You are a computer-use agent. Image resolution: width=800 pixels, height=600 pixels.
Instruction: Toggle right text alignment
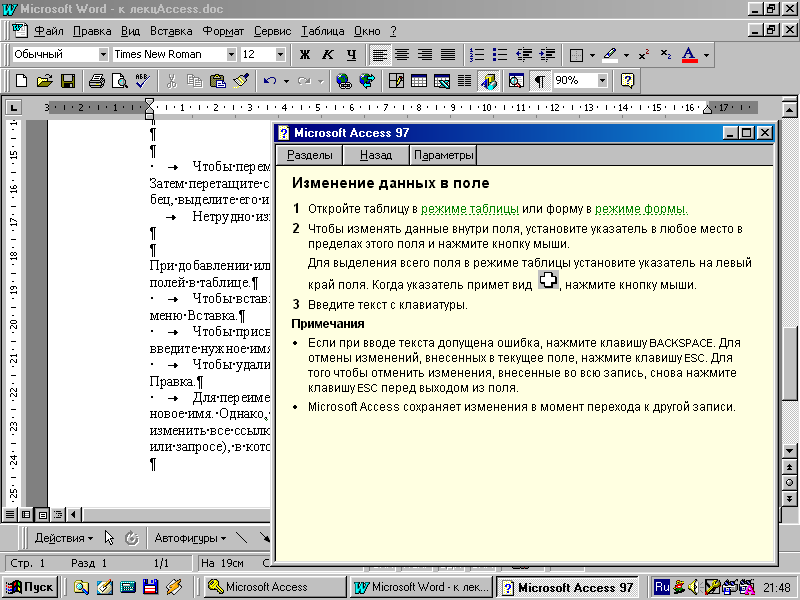tap(425, 54)
